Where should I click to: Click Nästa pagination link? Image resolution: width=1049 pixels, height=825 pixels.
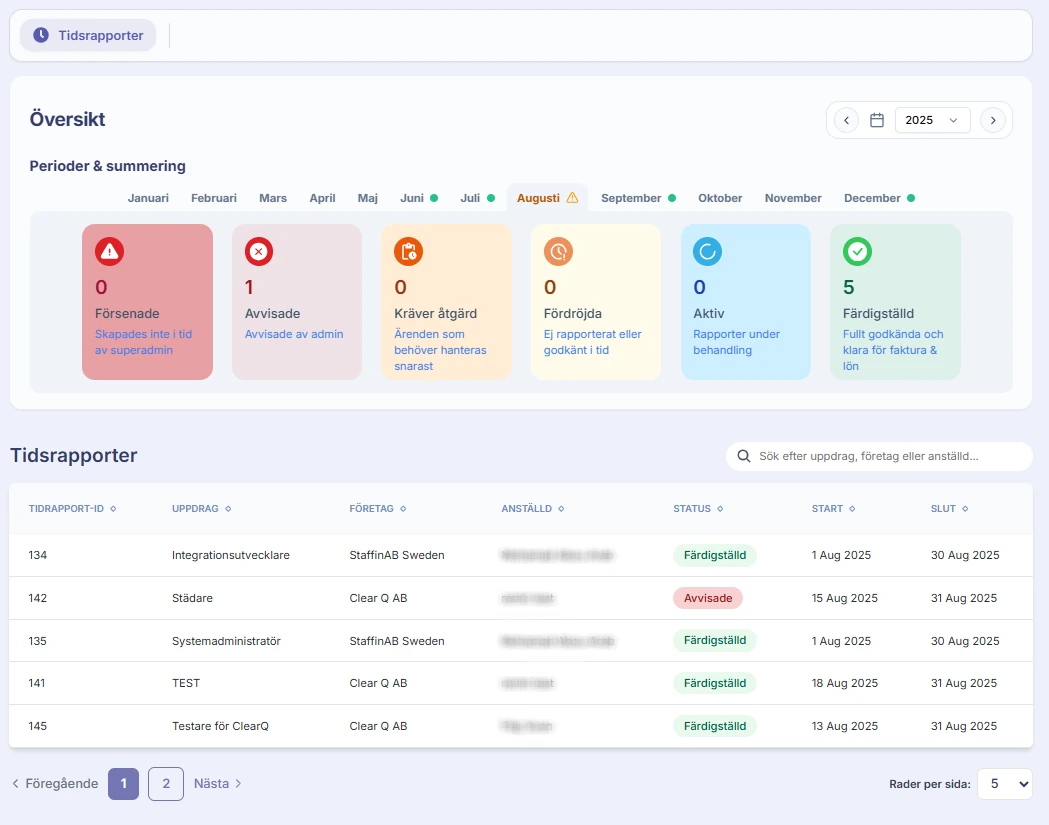pyautogui.click(x=217, y=784)
